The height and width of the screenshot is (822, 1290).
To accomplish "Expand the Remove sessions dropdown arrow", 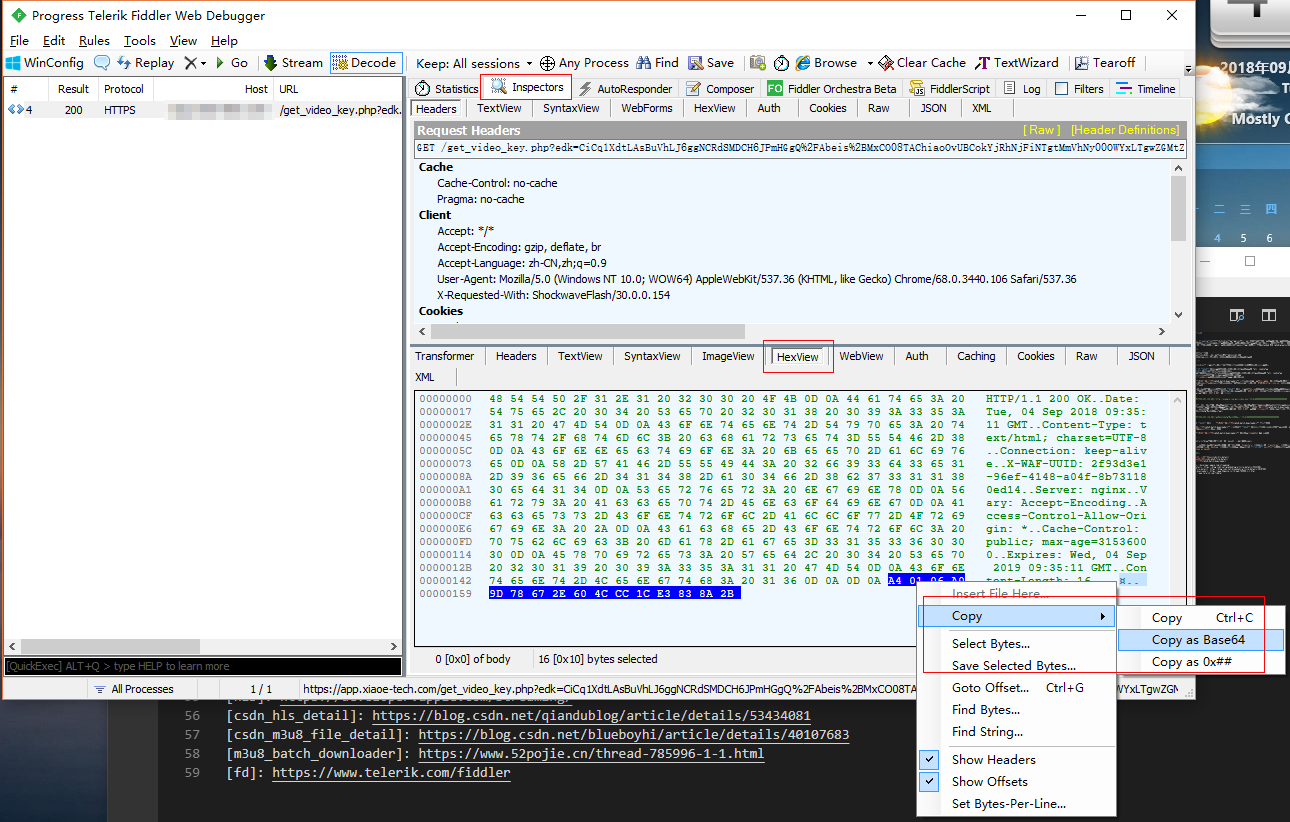I will coord(203,62).
